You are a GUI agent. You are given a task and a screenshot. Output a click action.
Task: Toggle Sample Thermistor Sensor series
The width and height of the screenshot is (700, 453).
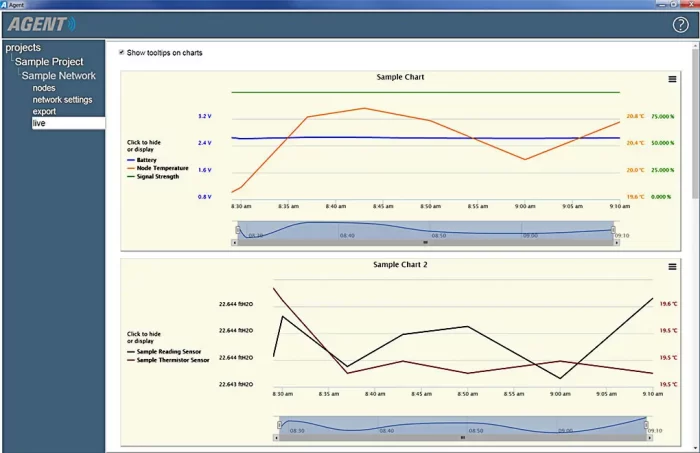[172, 360]
